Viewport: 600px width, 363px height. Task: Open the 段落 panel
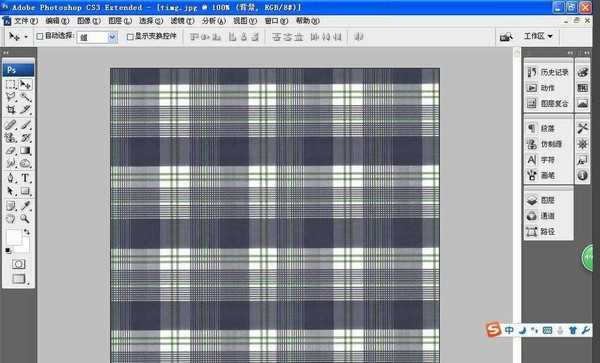coord(548,129)
